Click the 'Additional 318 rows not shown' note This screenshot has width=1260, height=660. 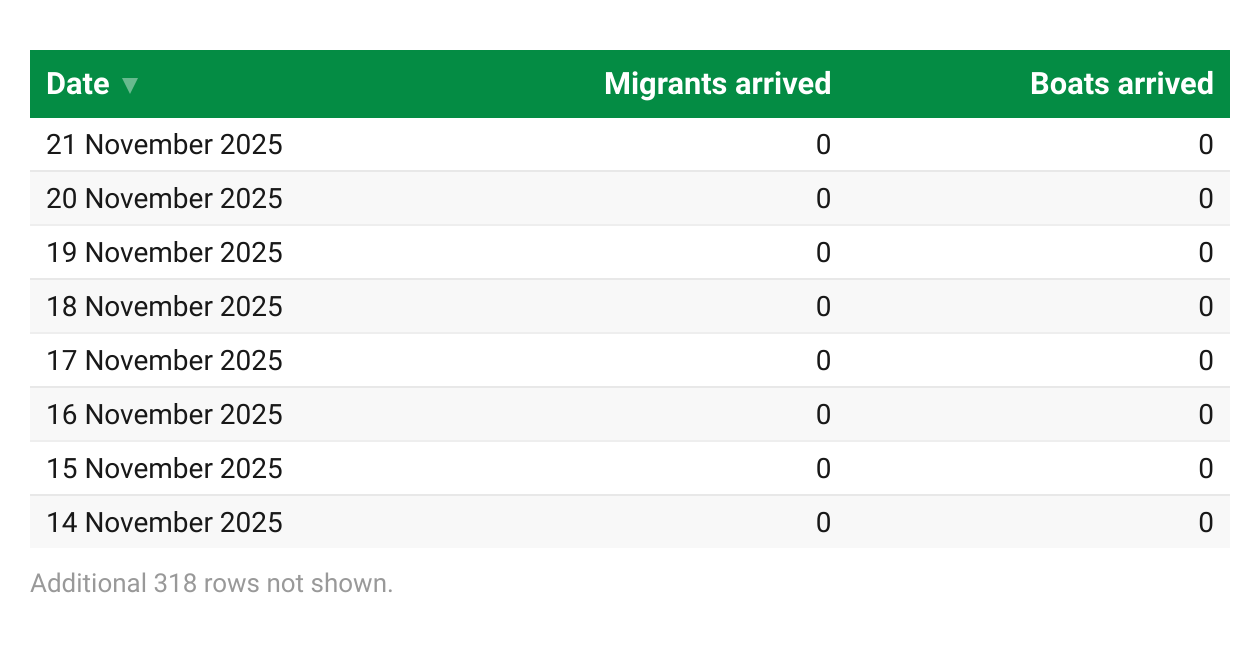coord(212,584)
